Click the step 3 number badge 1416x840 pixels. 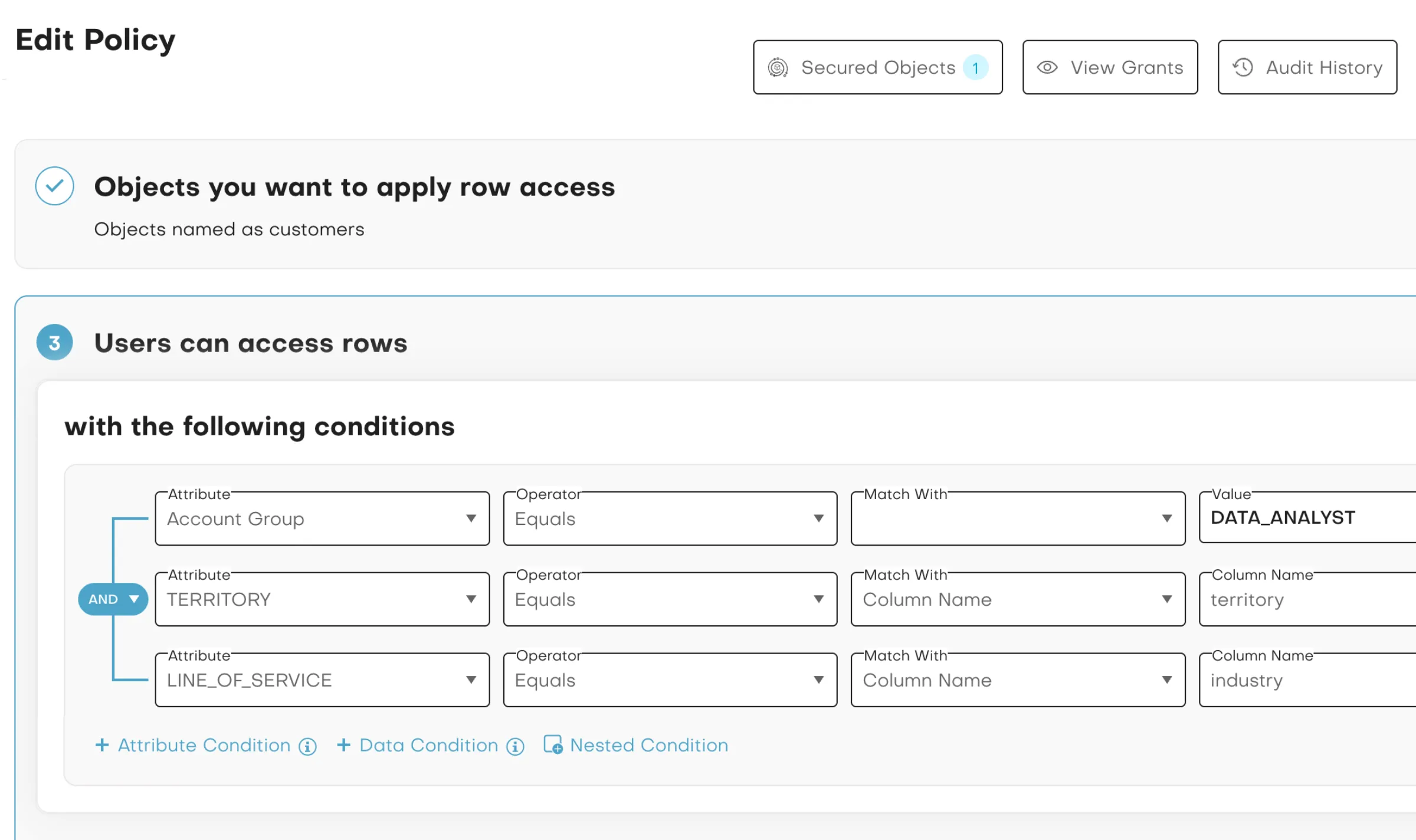coord(54,342)
